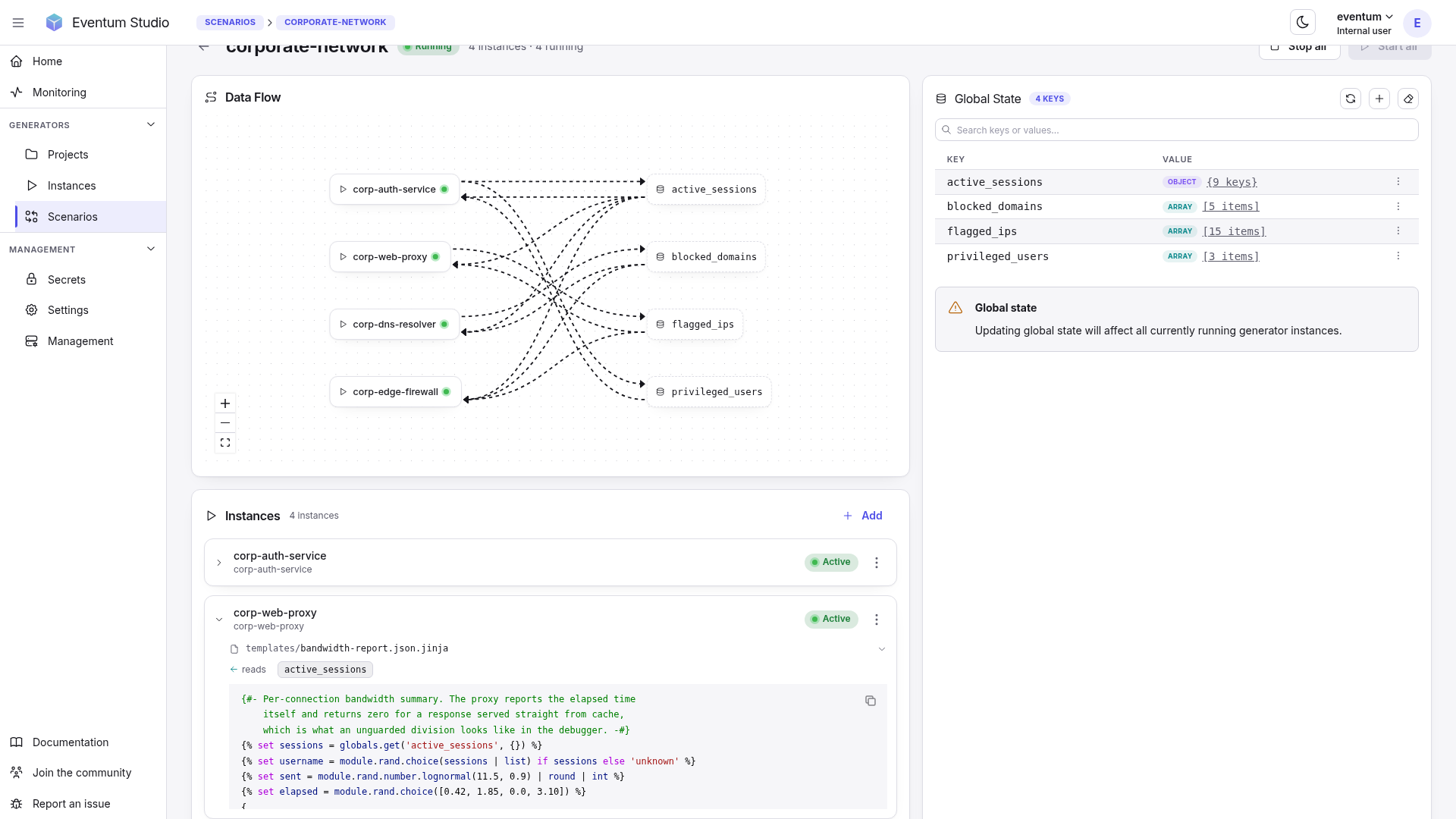Open Home in the sidebar
Screen dimensions: 1456x819
[x=83, y=61]
